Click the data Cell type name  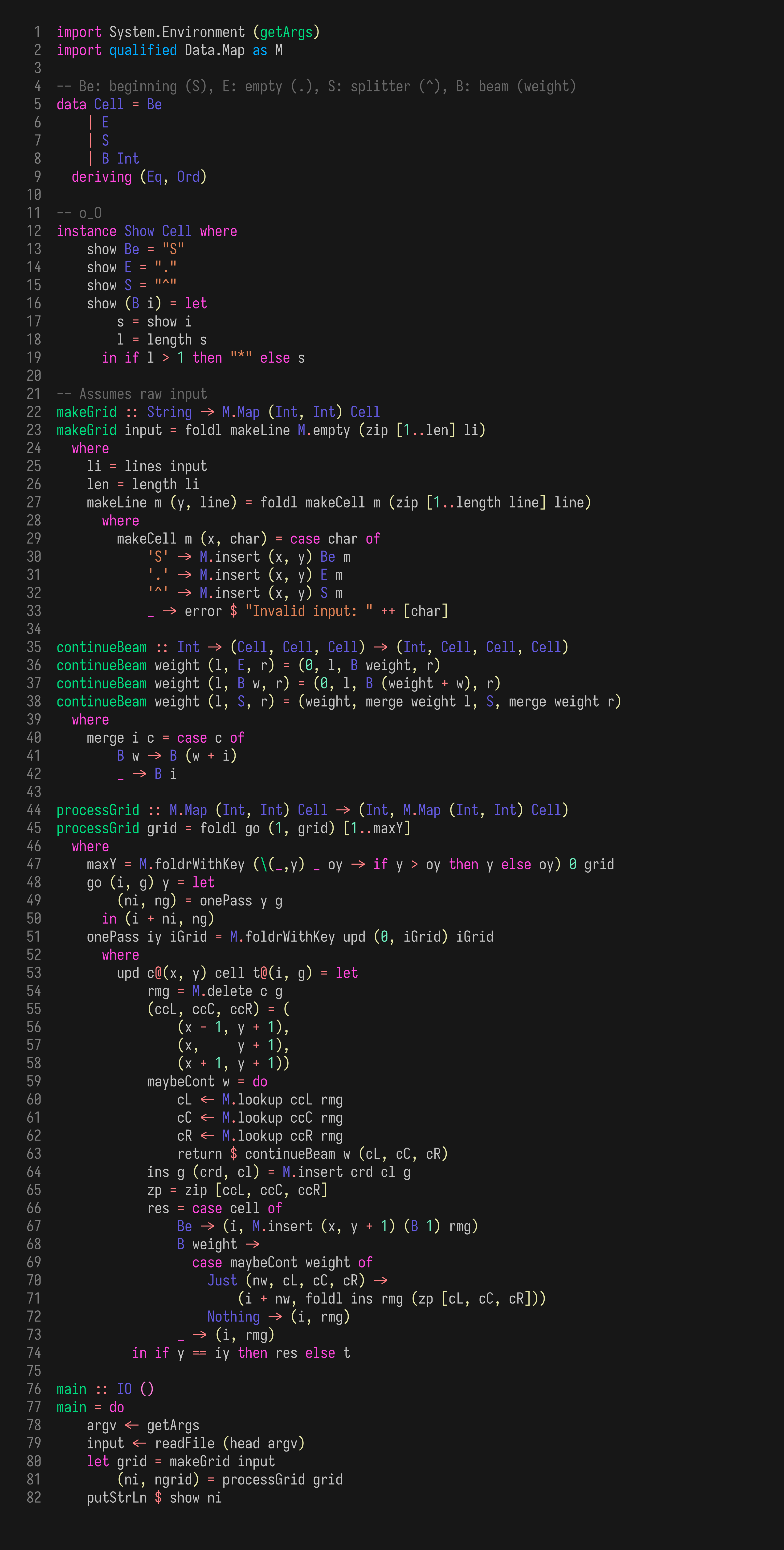(x=109, y=105)
